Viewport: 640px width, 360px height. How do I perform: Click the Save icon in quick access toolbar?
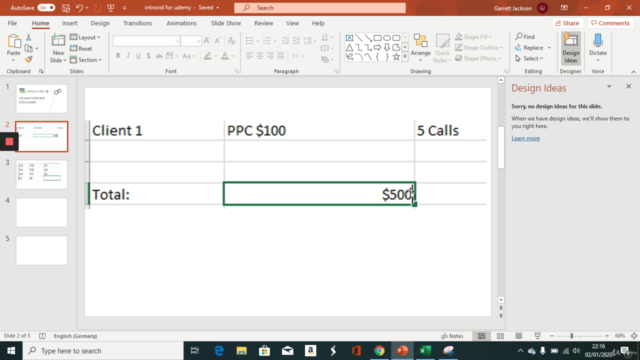[65, 8]
